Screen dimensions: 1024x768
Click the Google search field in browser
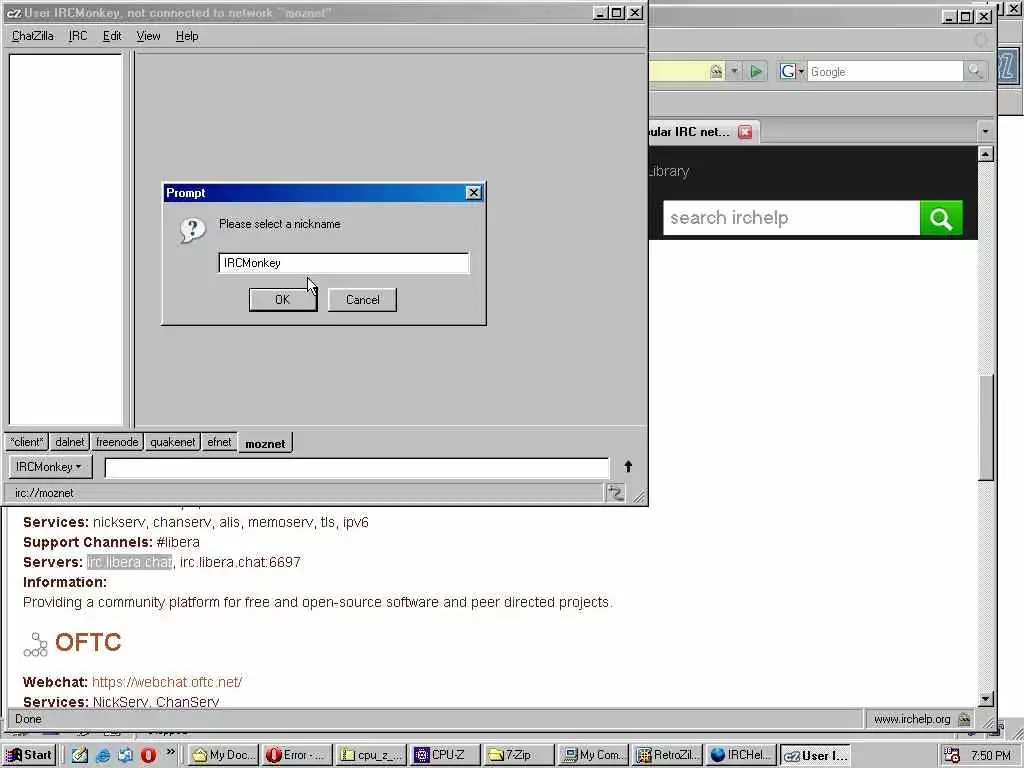(x=885, y=72)
